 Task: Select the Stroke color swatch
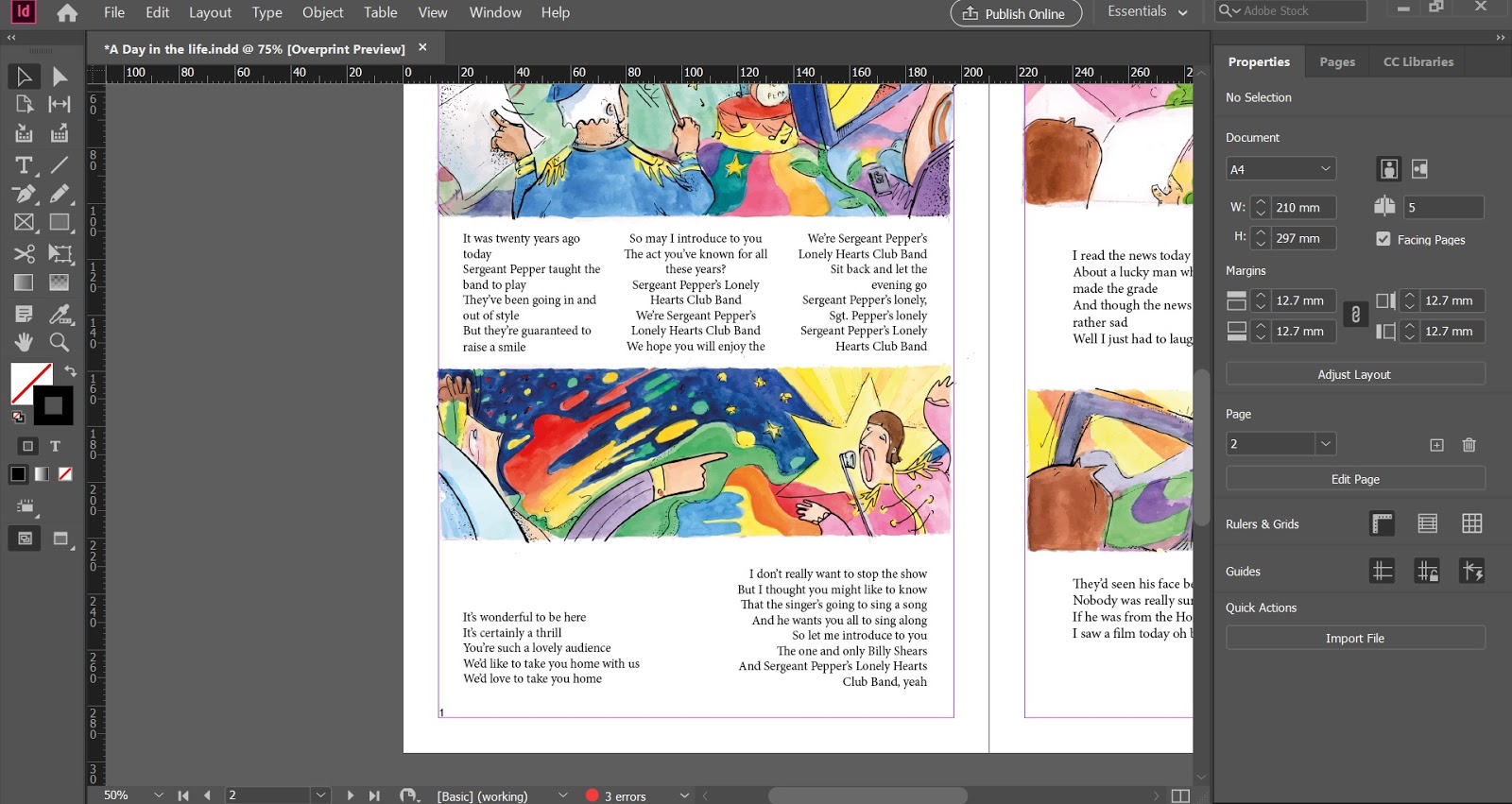click(x=55, y=407)
